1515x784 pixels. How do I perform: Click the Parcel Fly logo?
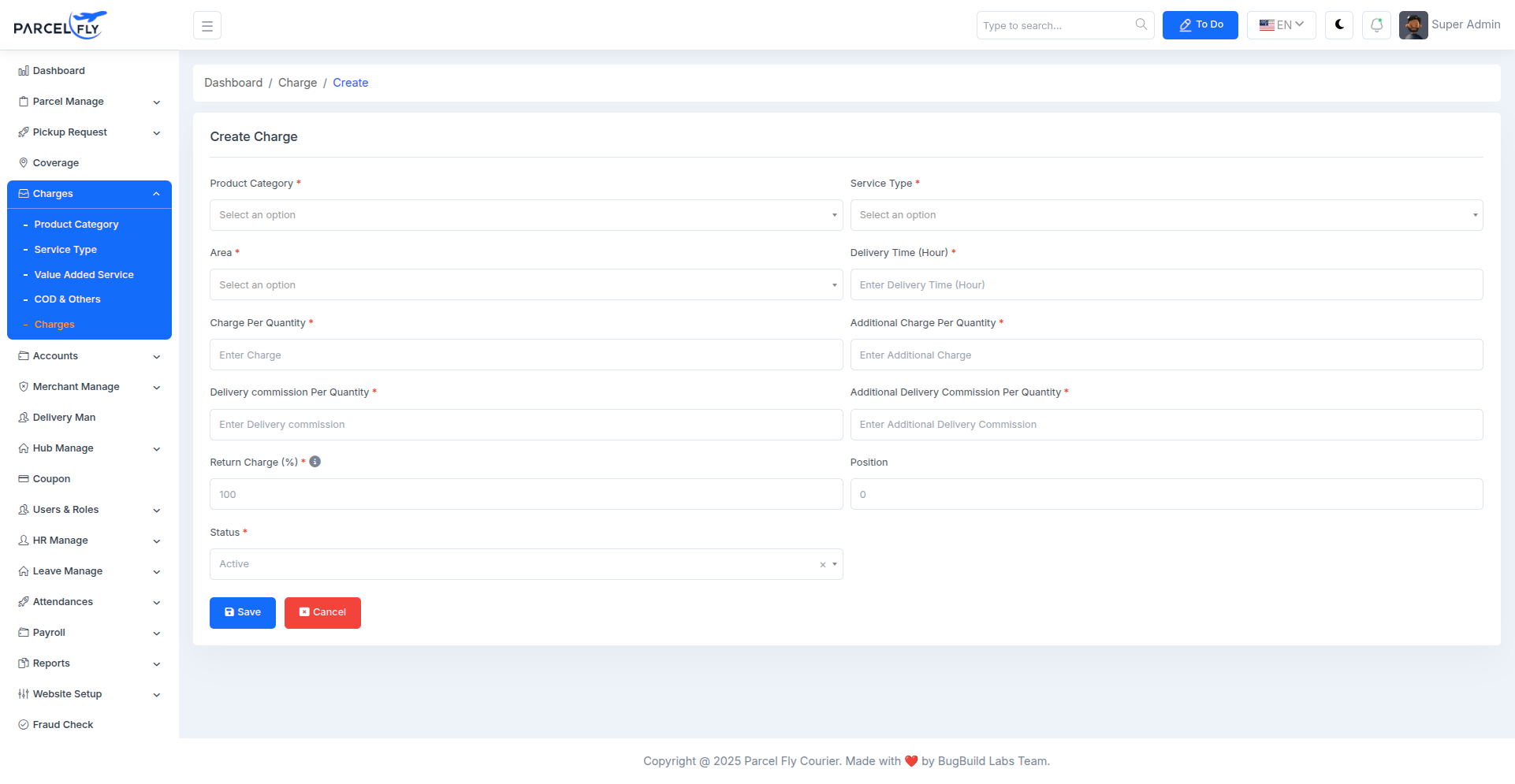click(x=60, y=26)
